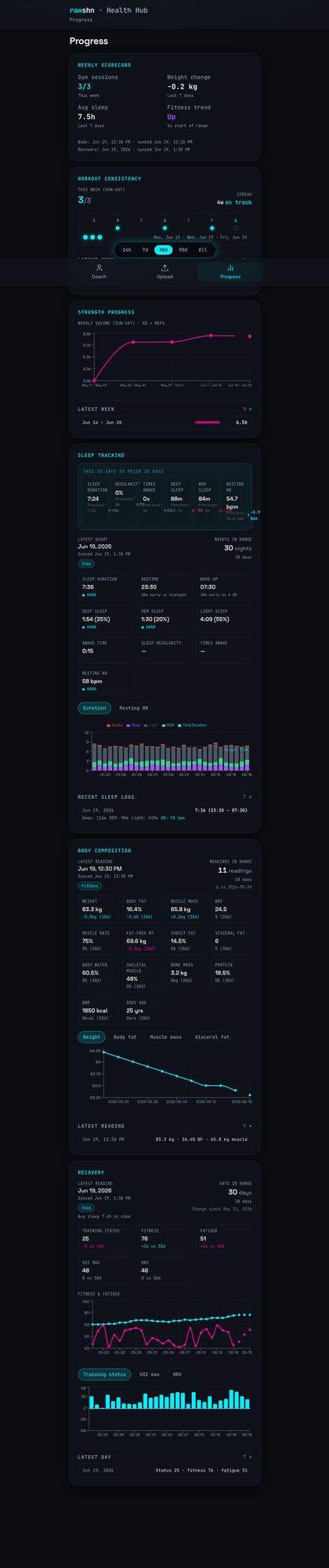Toggle the Deep legend item
This screenshot has height=1568, width=329.
(133, 725)
